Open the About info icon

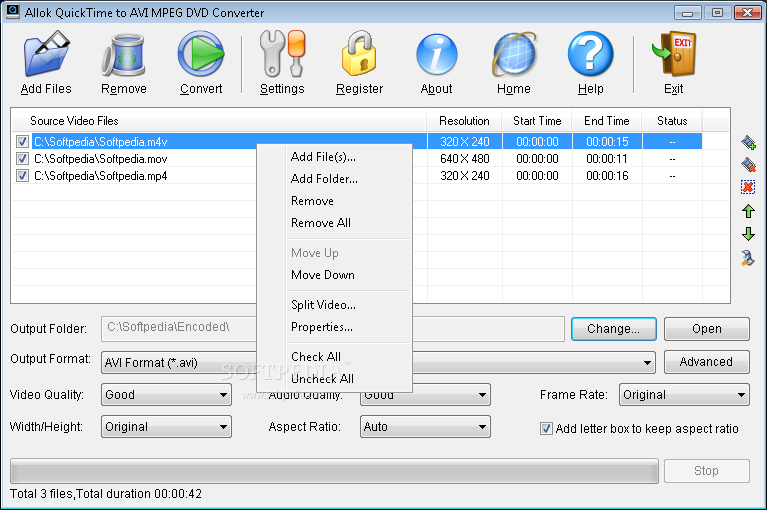(x=436, y=55)
